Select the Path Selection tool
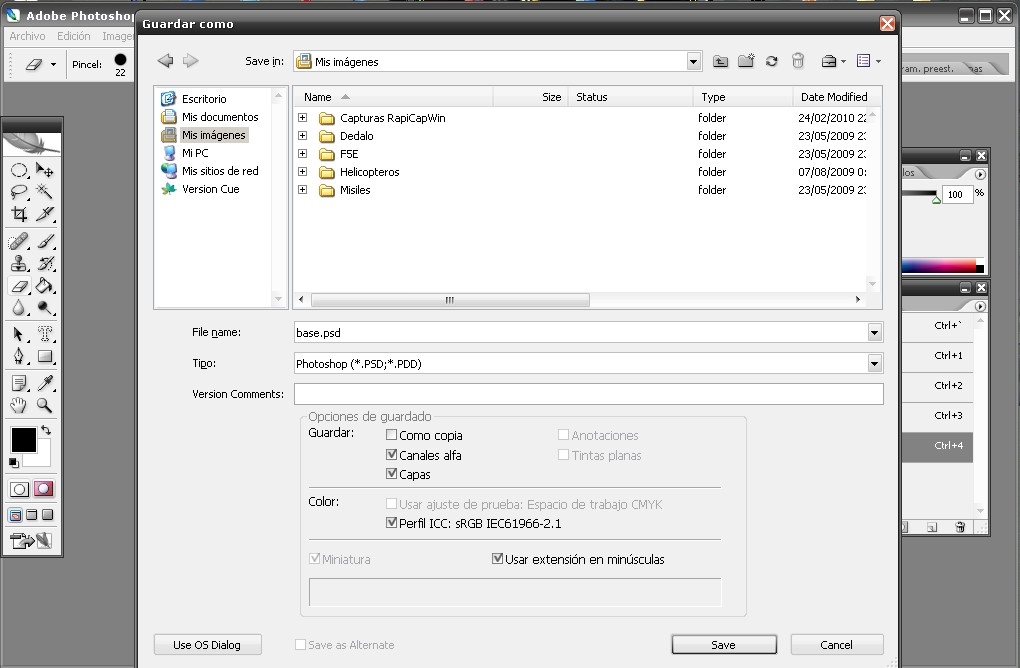Screen dimensions: 1020x668 tap(19, 334)
